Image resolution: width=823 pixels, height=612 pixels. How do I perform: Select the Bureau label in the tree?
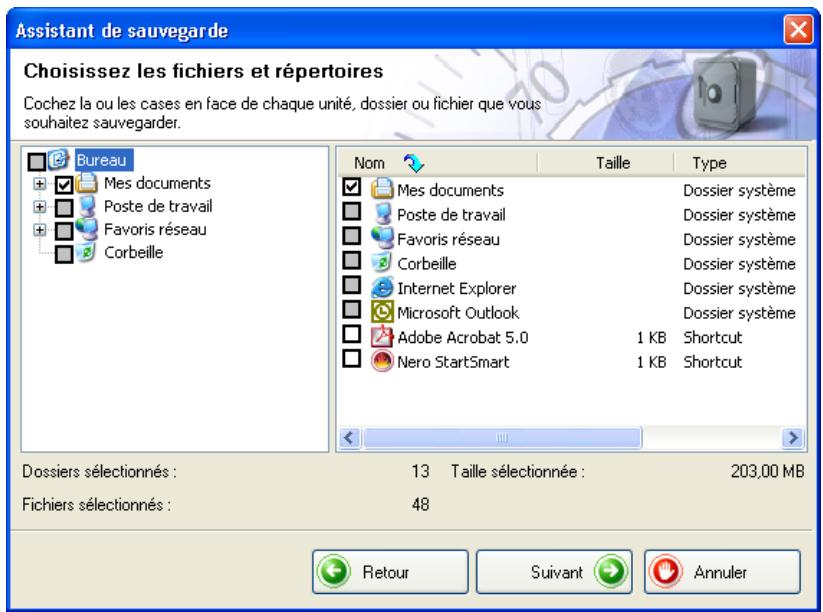click(104, 160)
